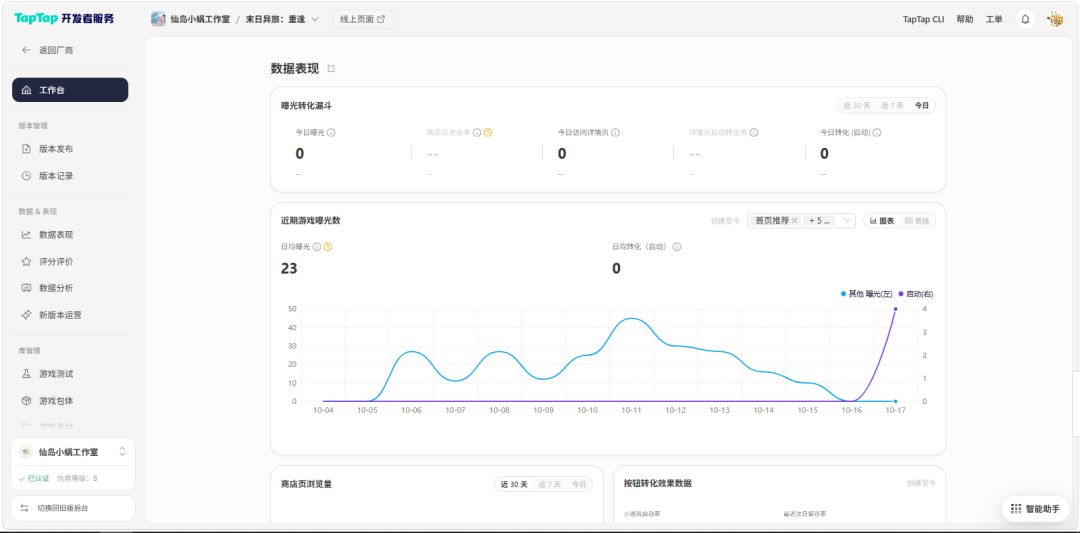Select 近7天 in 曝光转化漏斗
Viewport: 1080px width, 533px height.
tap(893, 105)
